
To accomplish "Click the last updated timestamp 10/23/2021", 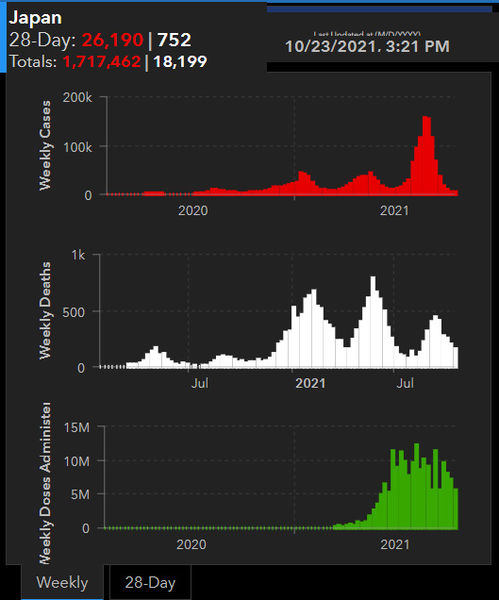I will 367,46.
